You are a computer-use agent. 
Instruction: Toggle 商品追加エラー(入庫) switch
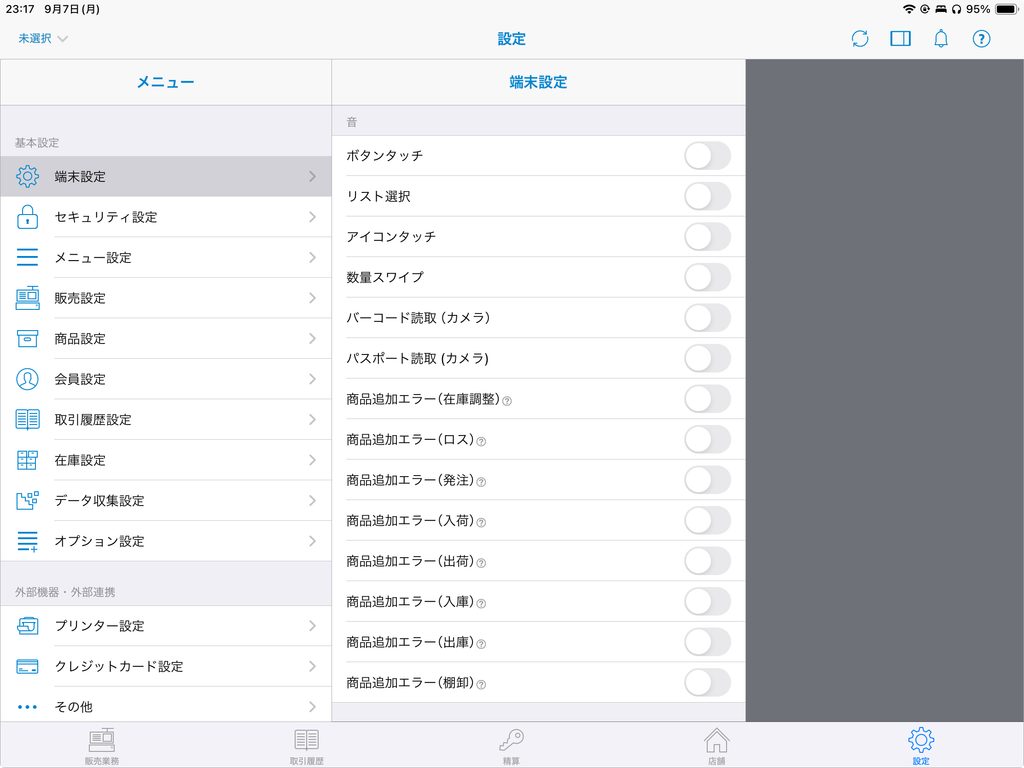(707, 601)
